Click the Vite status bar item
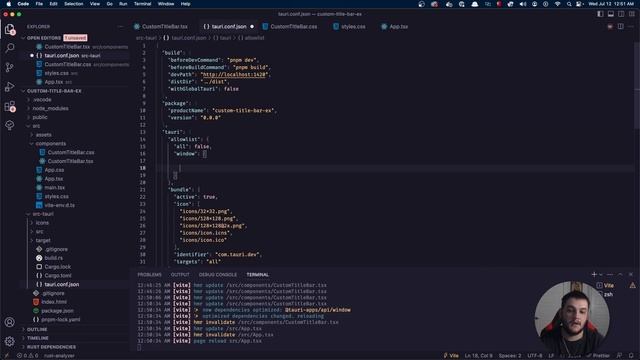Screen dimensions: 640x360 [451, 356]
